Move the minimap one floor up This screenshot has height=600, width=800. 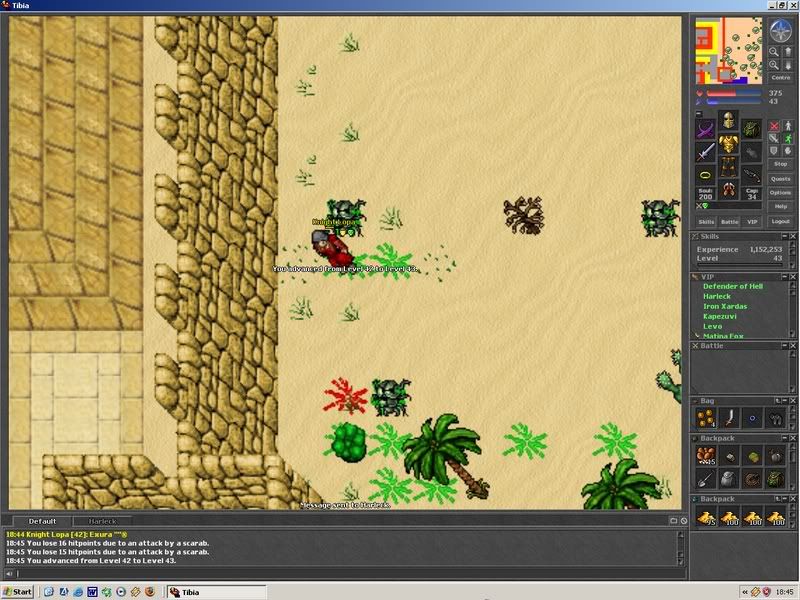click(788, 52)
